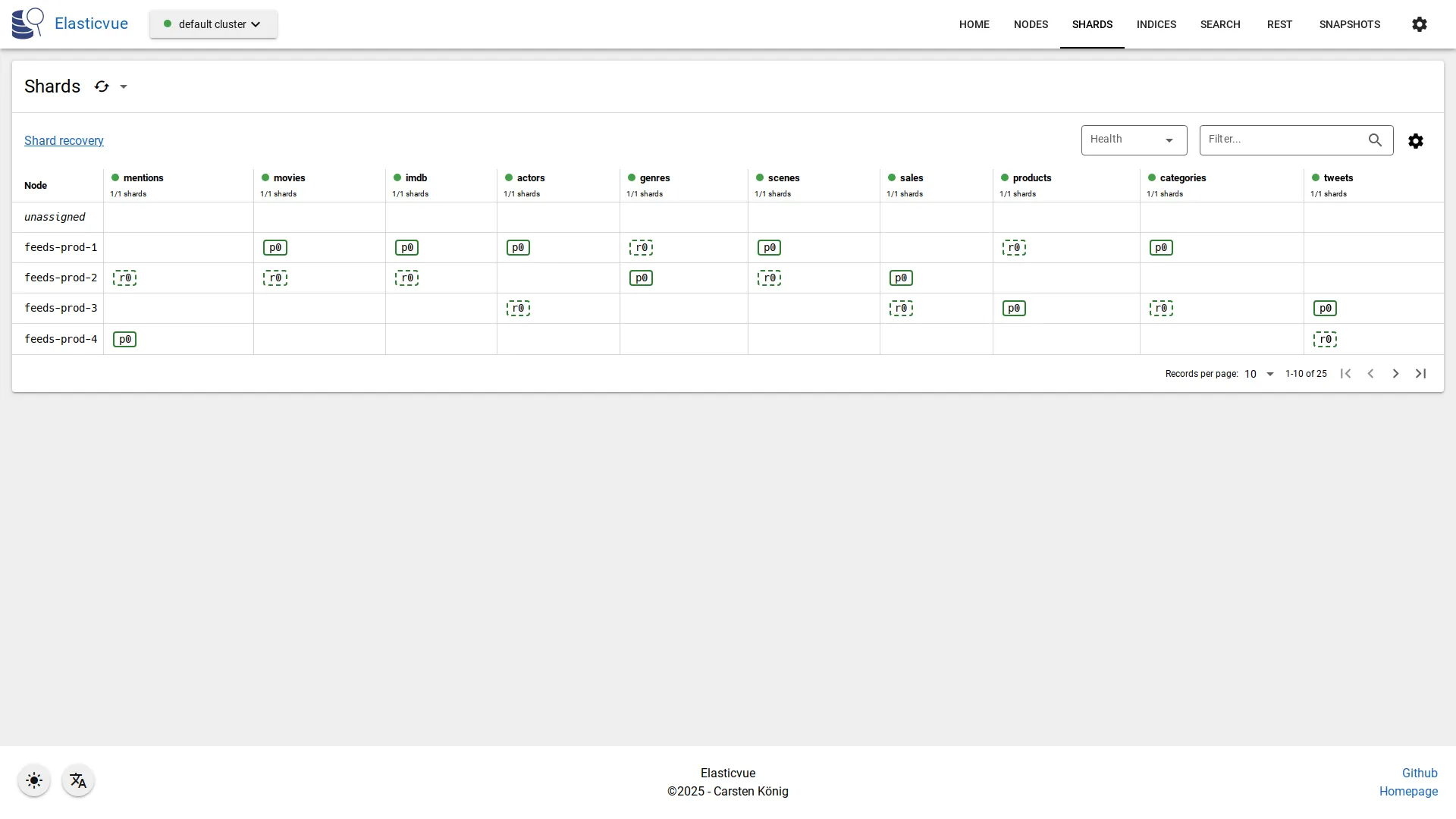
Task: Open the language selection icon
Action: point(78,780)
